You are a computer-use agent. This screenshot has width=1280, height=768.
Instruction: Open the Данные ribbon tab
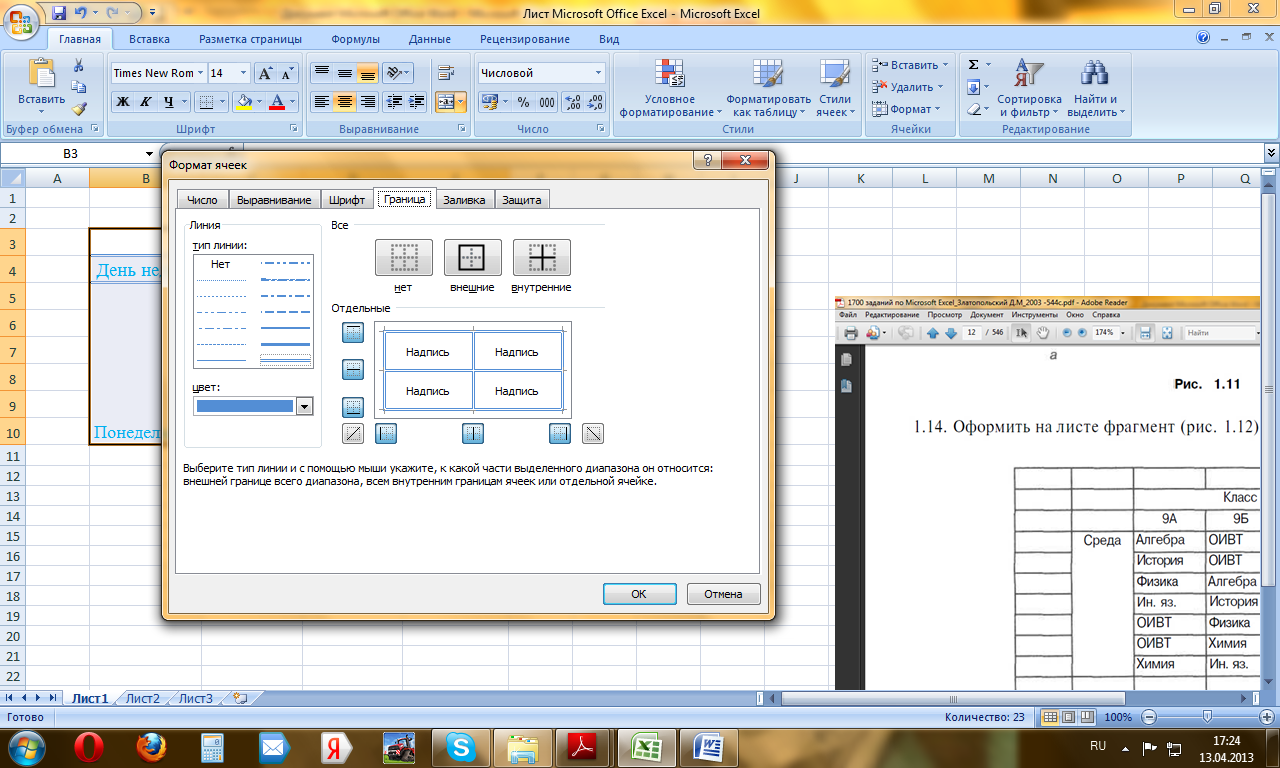click(430, 39)
